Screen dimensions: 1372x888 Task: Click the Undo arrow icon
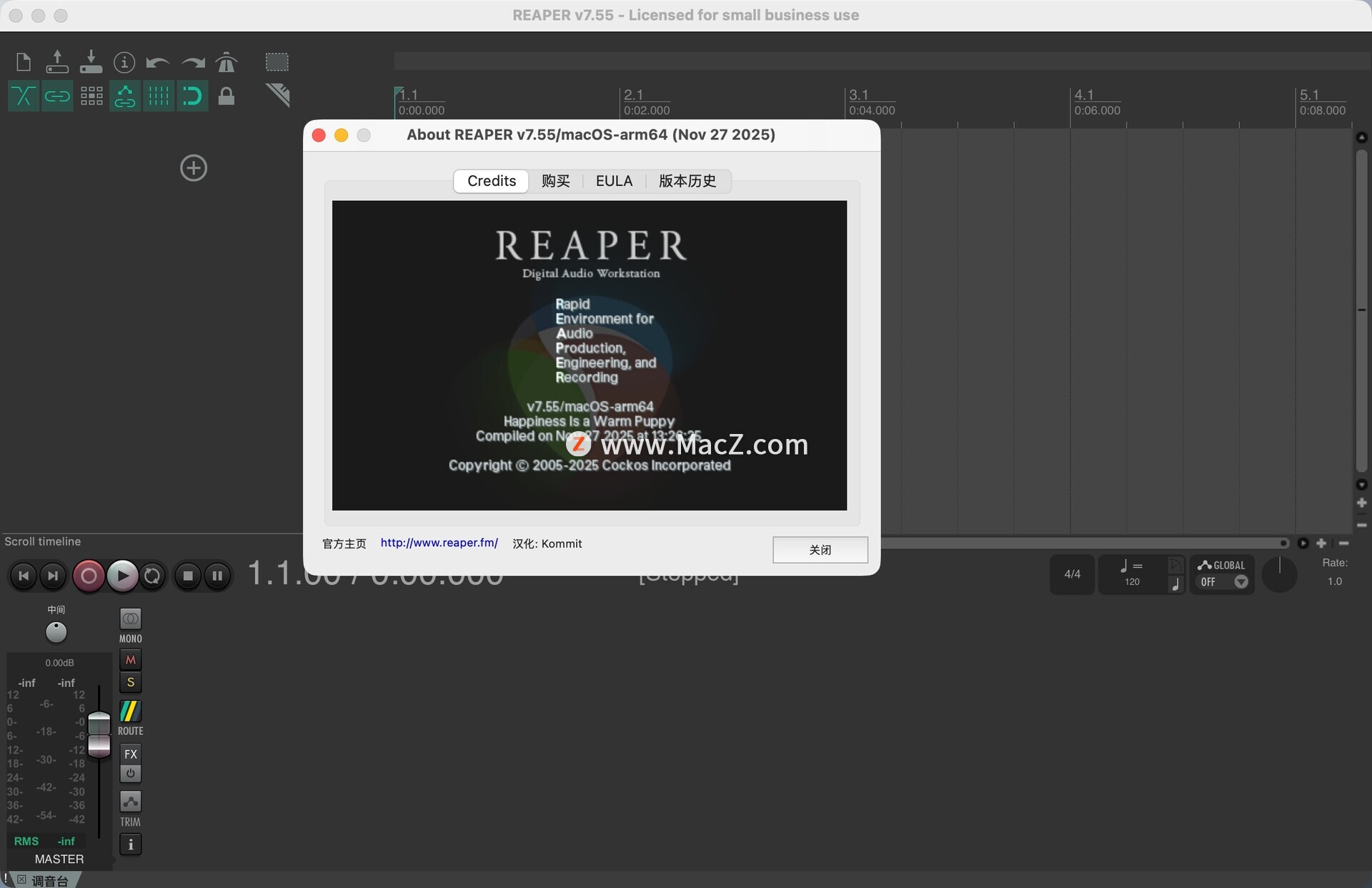(157, 62)
